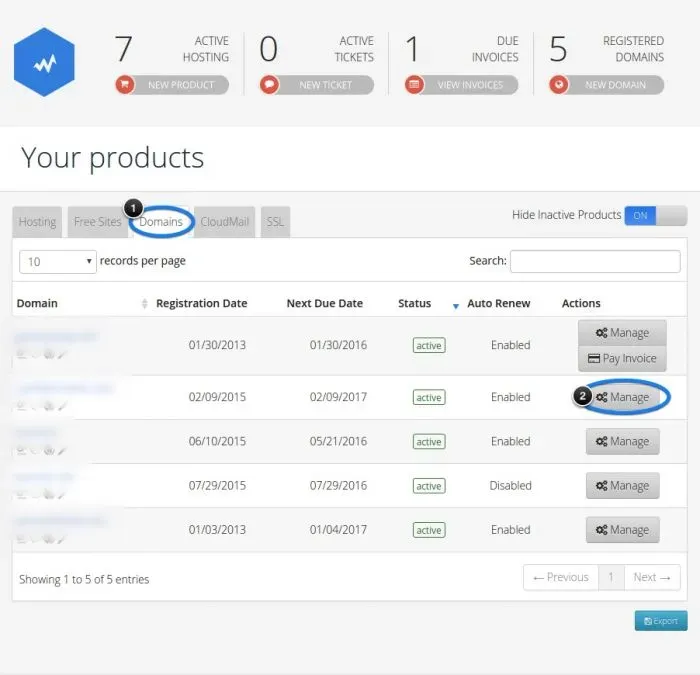Open the SSL tab
The width and height of the screenshot is (700, 675).
click(x=275, y=221)
